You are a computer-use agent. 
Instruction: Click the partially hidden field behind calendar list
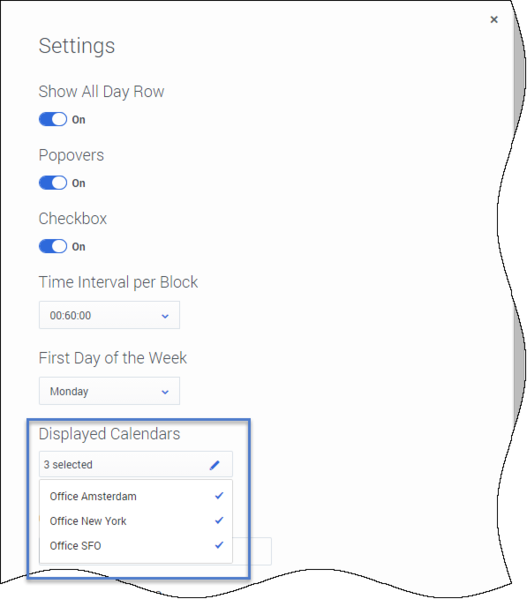point(252,551)
